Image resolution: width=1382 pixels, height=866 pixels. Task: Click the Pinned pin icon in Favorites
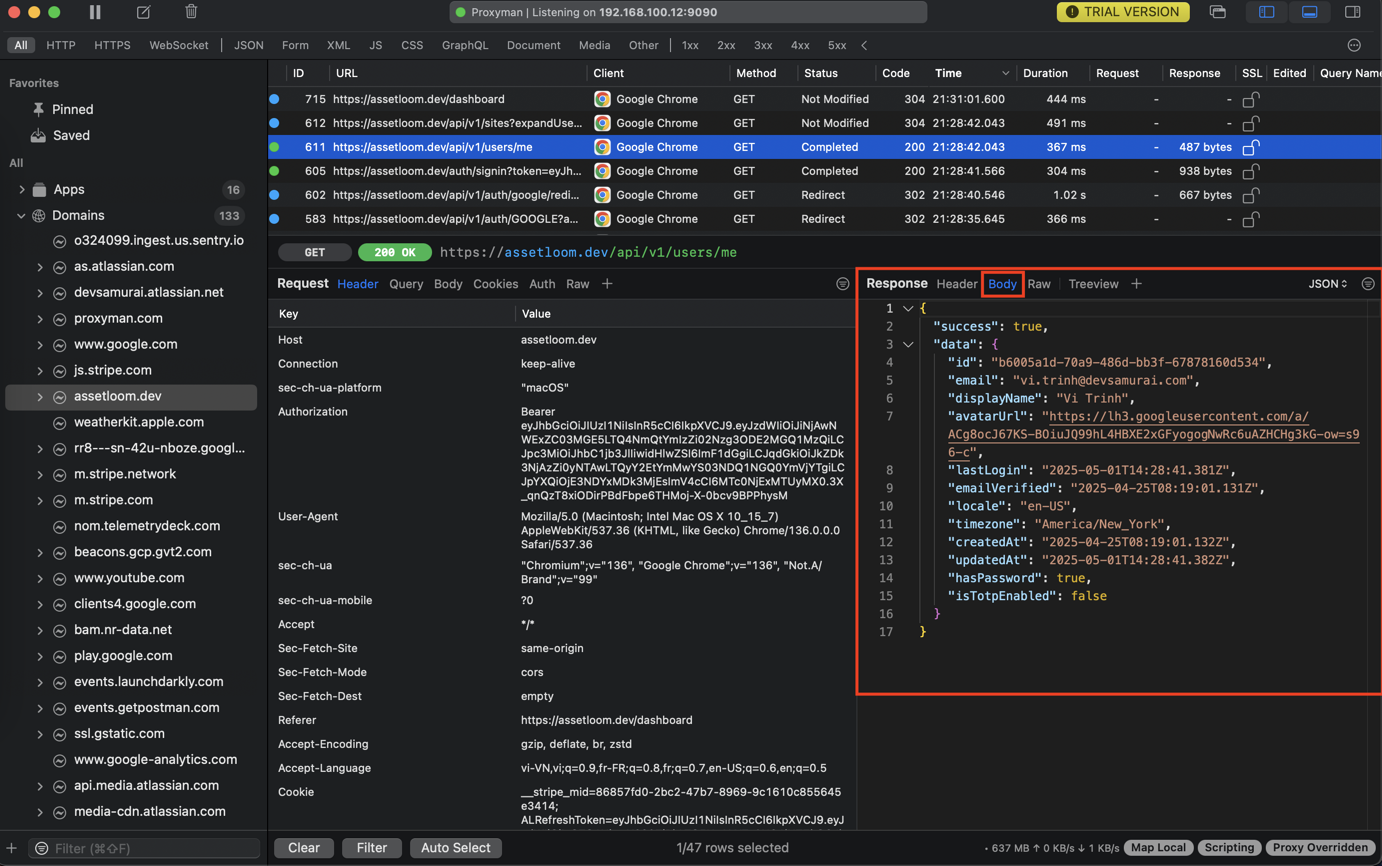(x=38, y=109)
